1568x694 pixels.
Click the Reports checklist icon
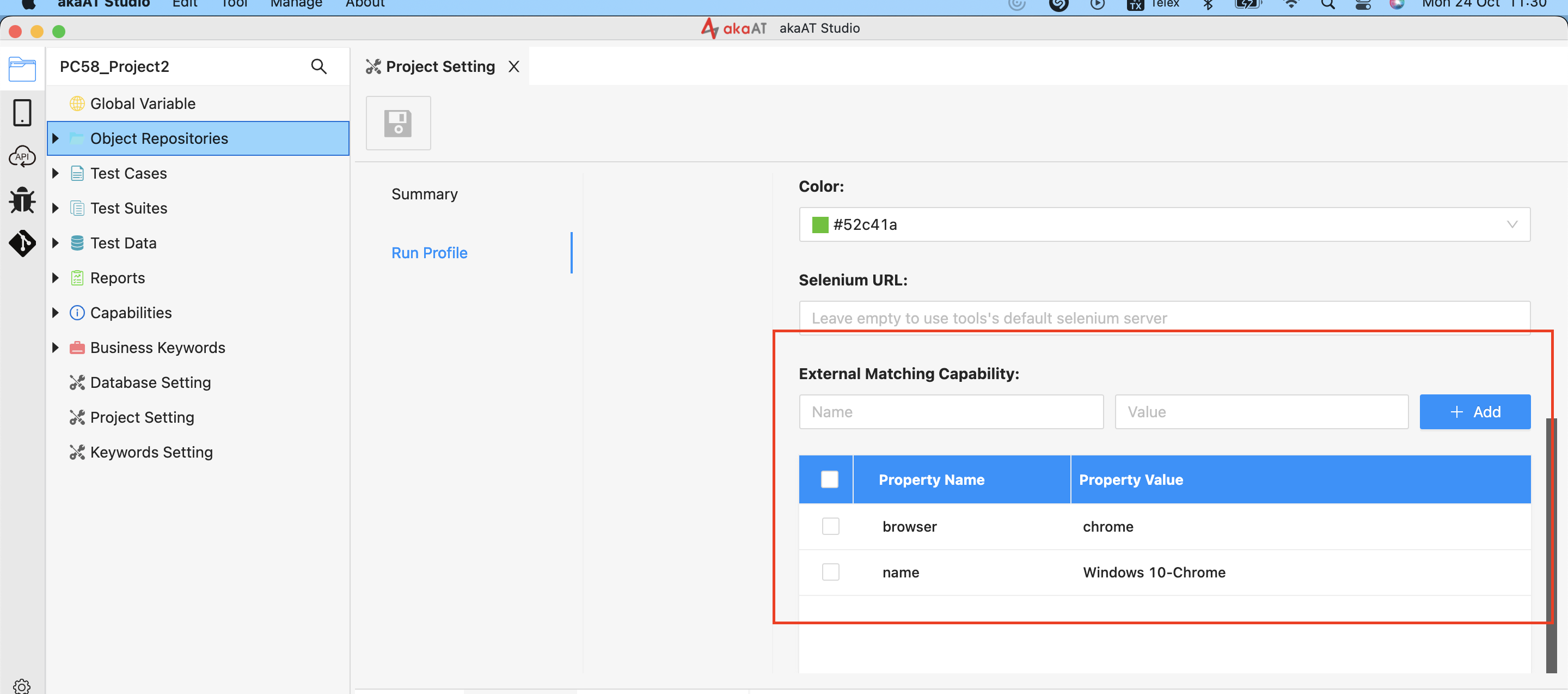[77, 278]
